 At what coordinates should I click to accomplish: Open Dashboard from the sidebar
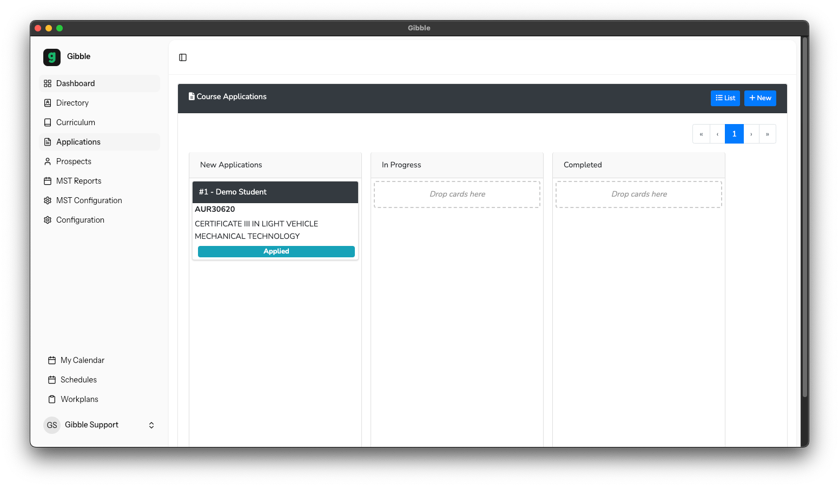point(75,84)
